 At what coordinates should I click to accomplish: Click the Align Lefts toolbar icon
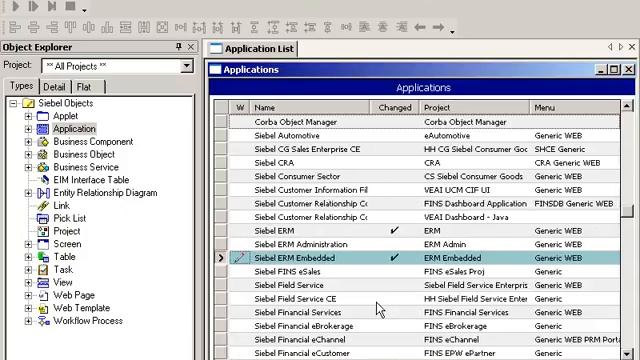tap(15, 27)
